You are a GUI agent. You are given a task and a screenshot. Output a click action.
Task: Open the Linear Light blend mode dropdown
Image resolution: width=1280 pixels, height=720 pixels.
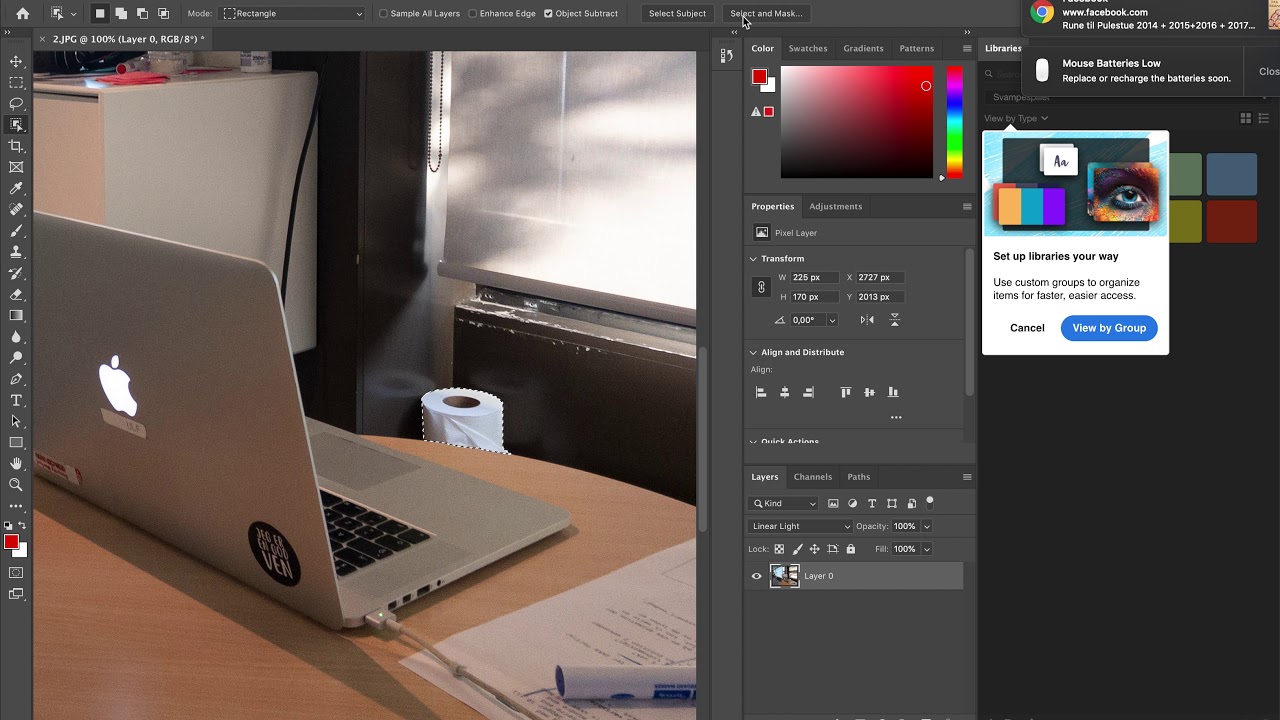click(x=800, y=526)
